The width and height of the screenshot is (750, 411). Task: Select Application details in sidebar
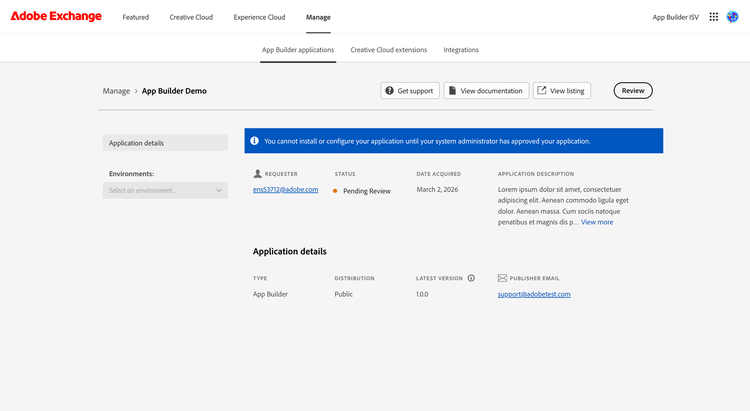point(165,143)
